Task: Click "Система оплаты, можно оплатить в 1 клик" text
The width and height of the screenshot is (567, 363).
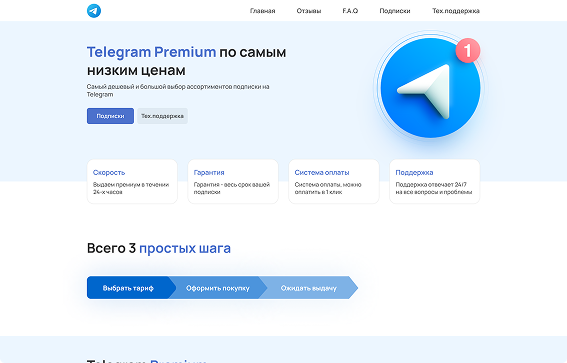Action: [x=328, y=188]
